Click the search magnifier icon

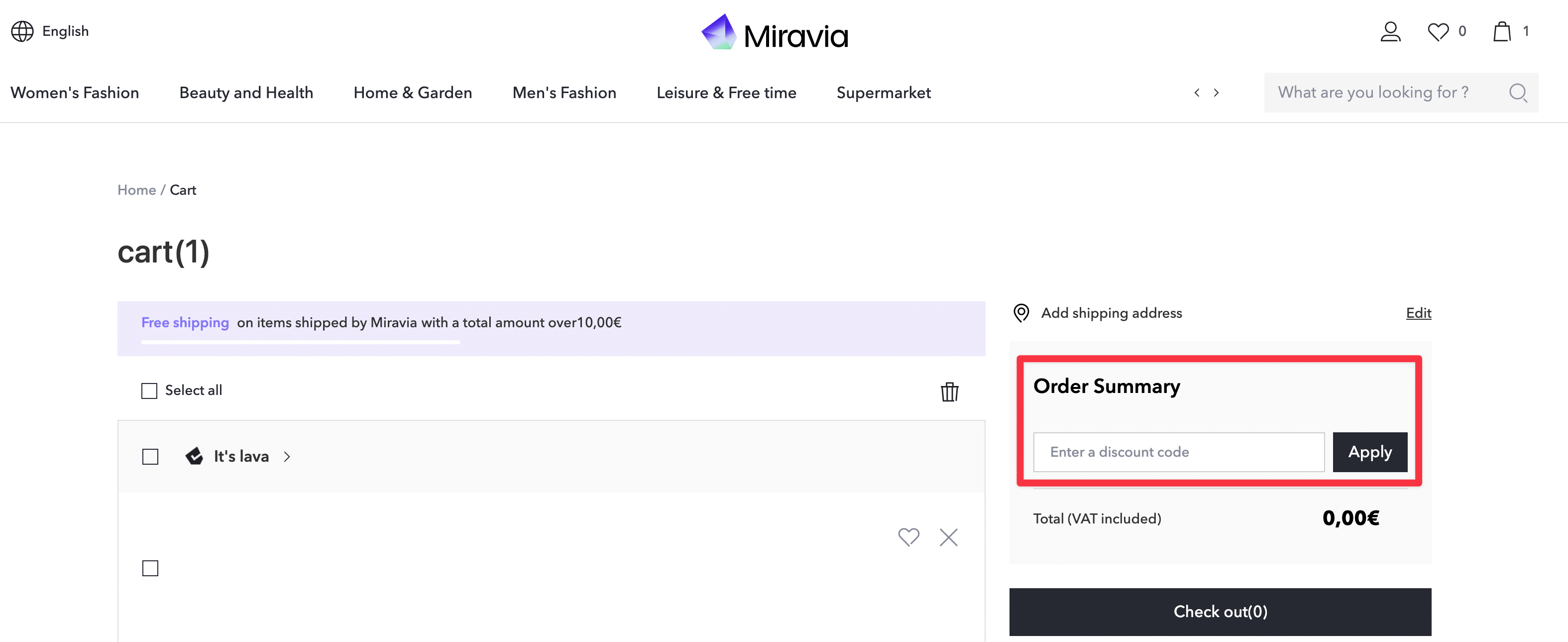click(x=1518, y=93)
